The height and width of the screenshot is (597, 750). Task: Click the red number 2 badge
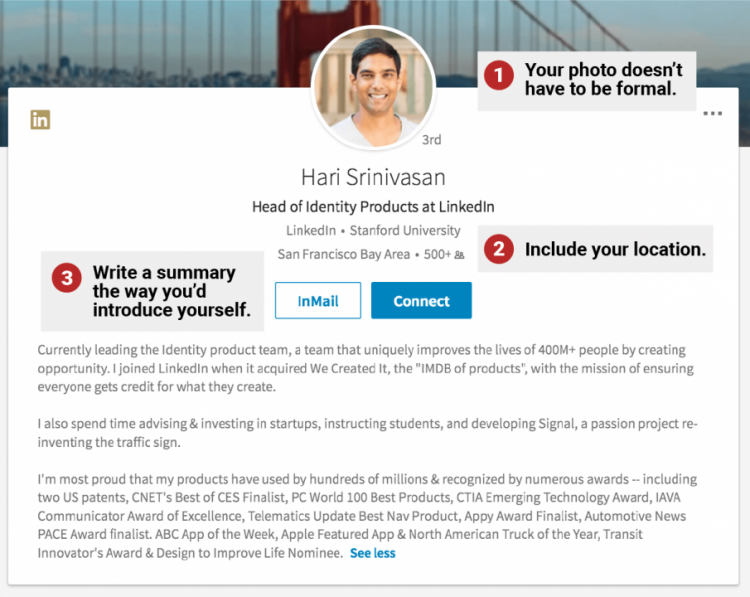[x=499, y=249]
